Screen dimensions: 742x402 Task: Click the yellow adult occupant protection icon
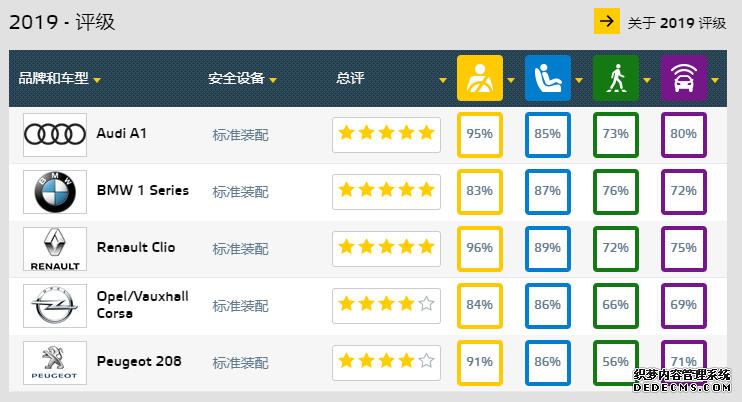[x=479, y=78]
